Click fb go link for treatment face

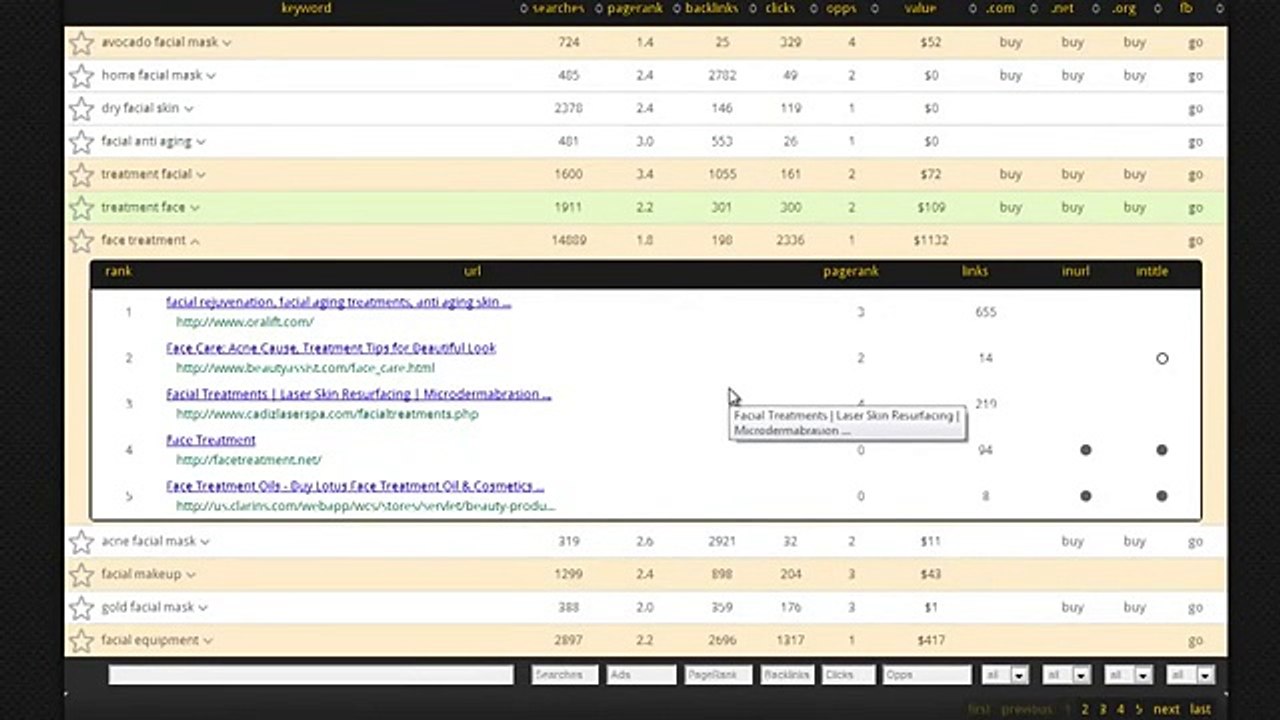click(x=1195, y=208)
